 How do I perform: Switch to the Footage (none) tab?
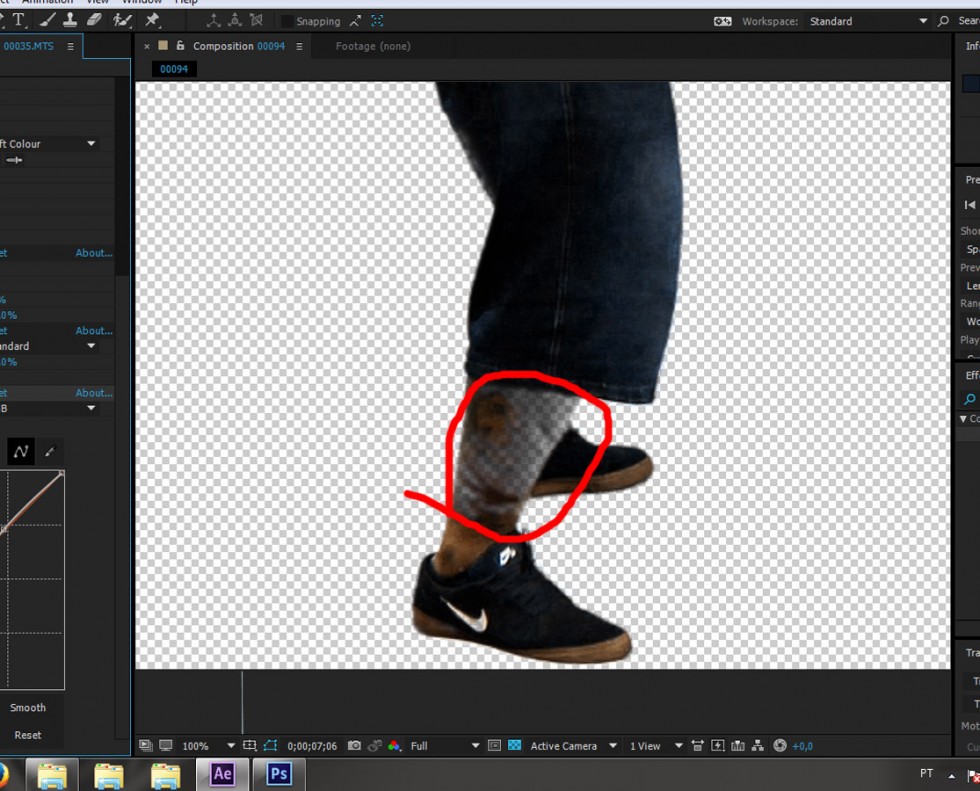pyautogui.click(x=372, y=46)
